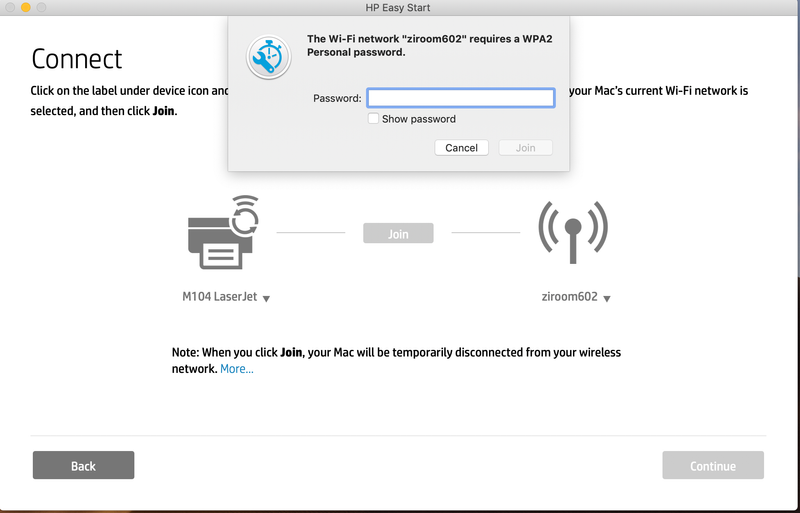Minimize the HP Easy Start window
This screenshot has height=513, width=800.
point(26,7)
